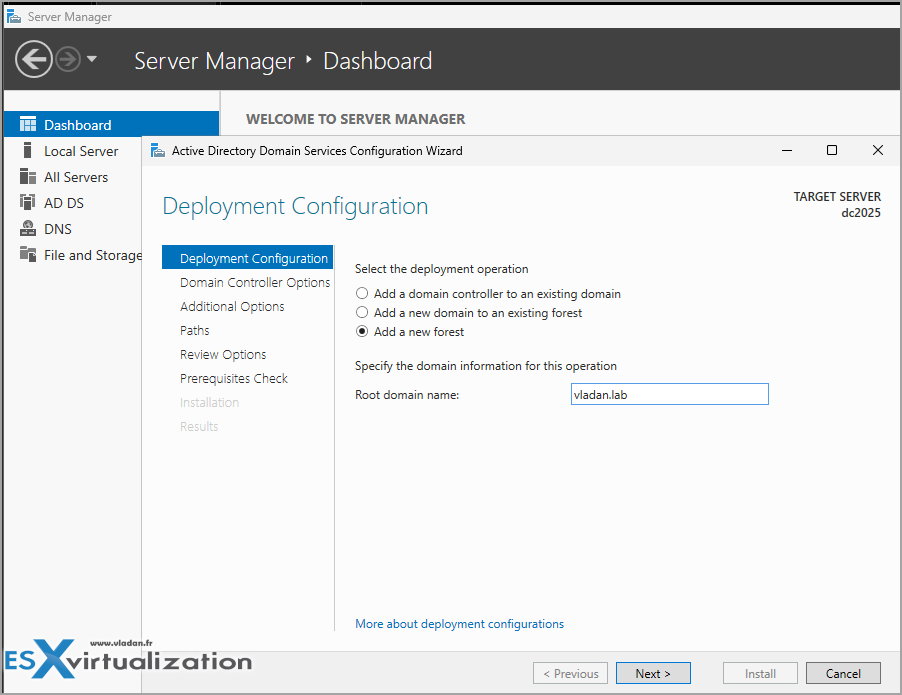Click the AD DS wizard title icon
The width and height of the screenshot is (902, 695).
(158, 151)
